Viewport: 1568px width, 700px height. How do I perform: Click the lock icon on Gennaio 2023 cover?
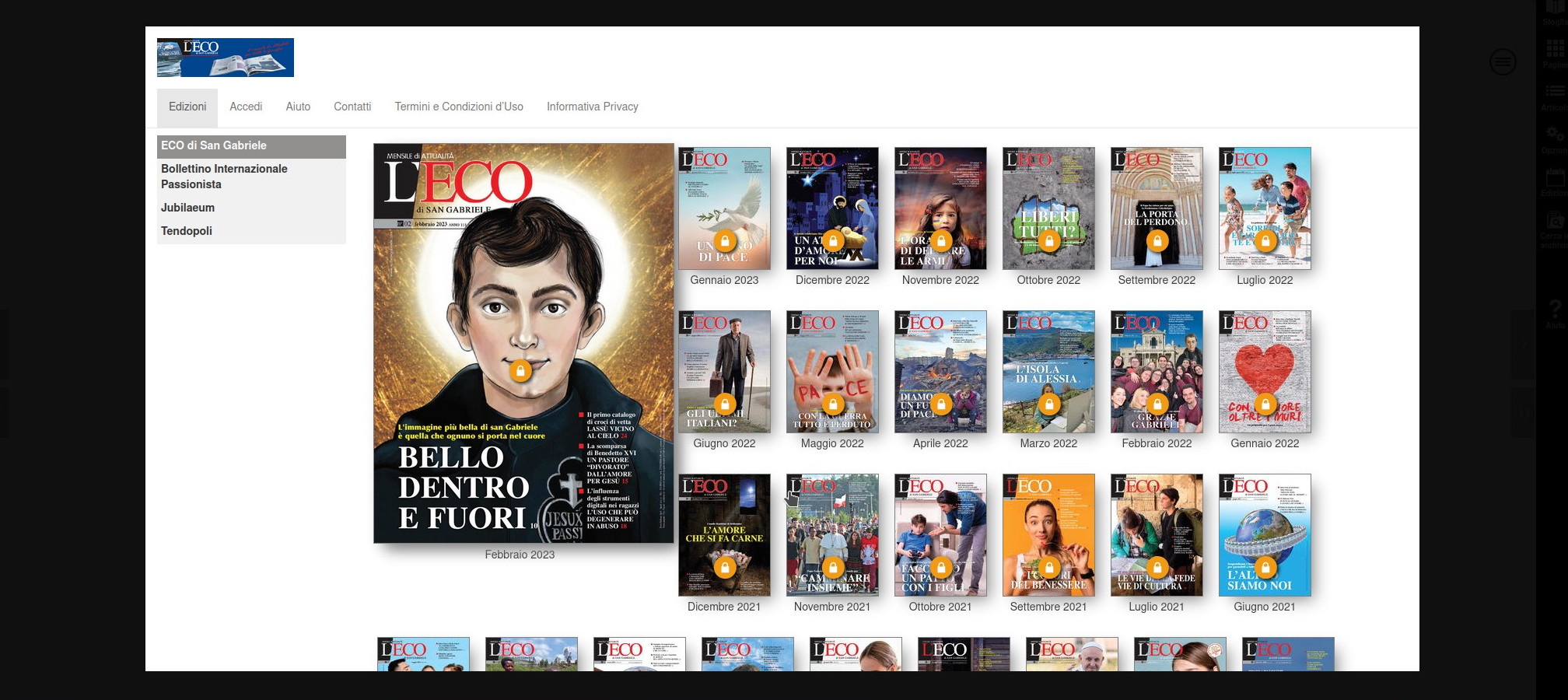tap(725, 240)
